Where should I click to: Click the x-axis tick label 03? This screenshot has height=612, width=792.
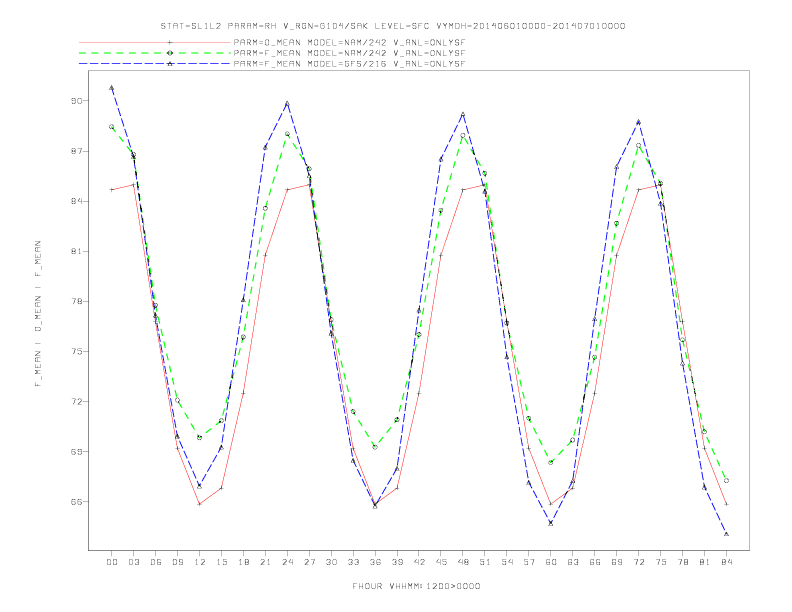click(x=133, y=562)
